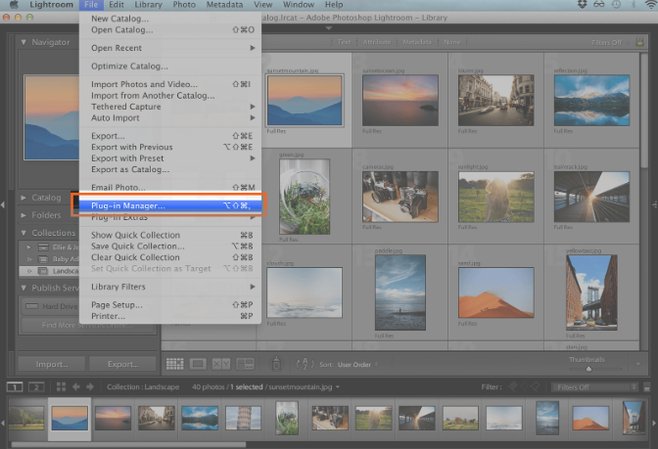Open the Apple menu
The image size is (658, 449).
[x=14, y=5]
